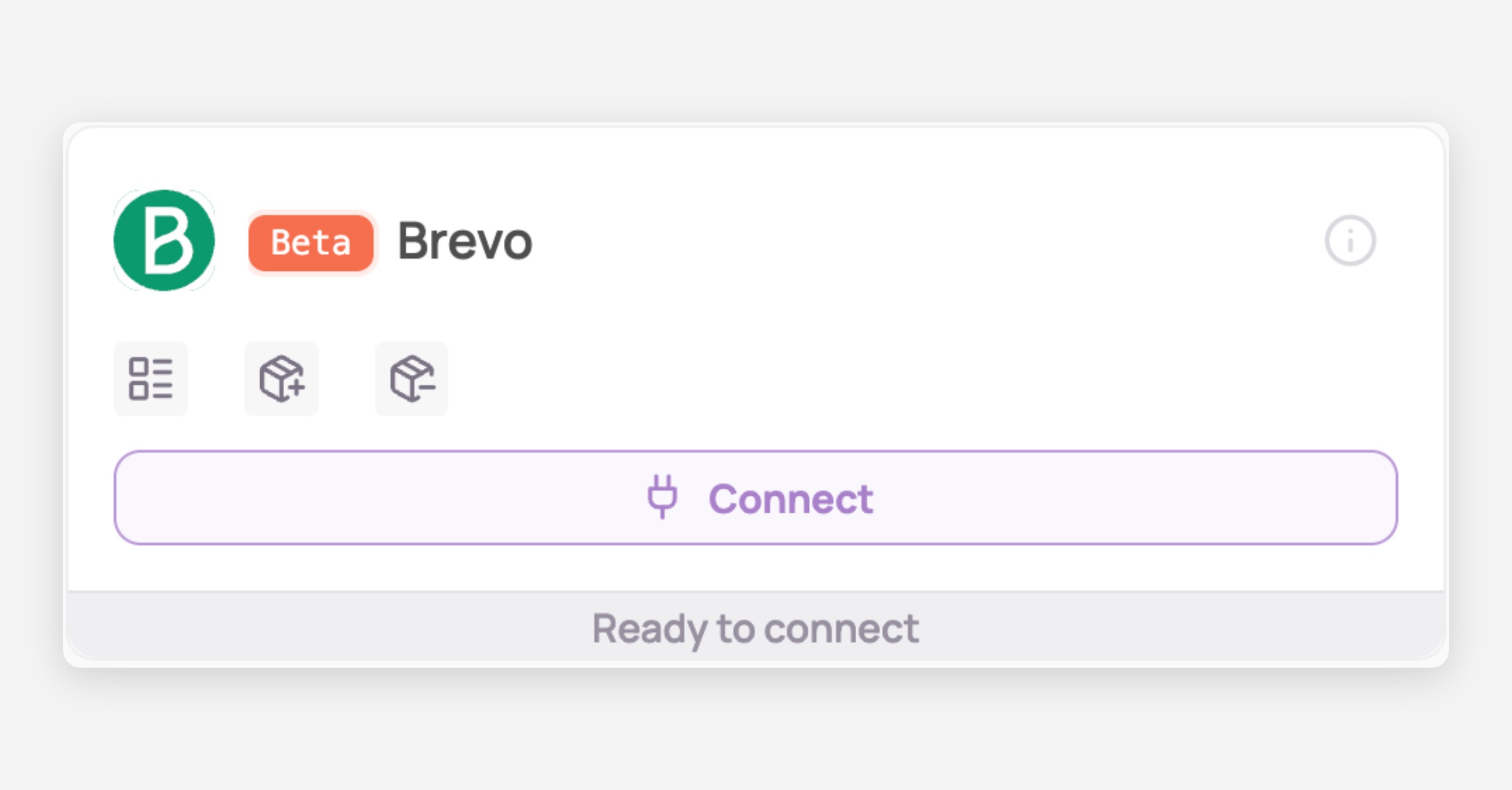The width and height of the screenshot is (1512, 790).
Task: Click the "Ready to connect" status text
Action: click(755, 628)
